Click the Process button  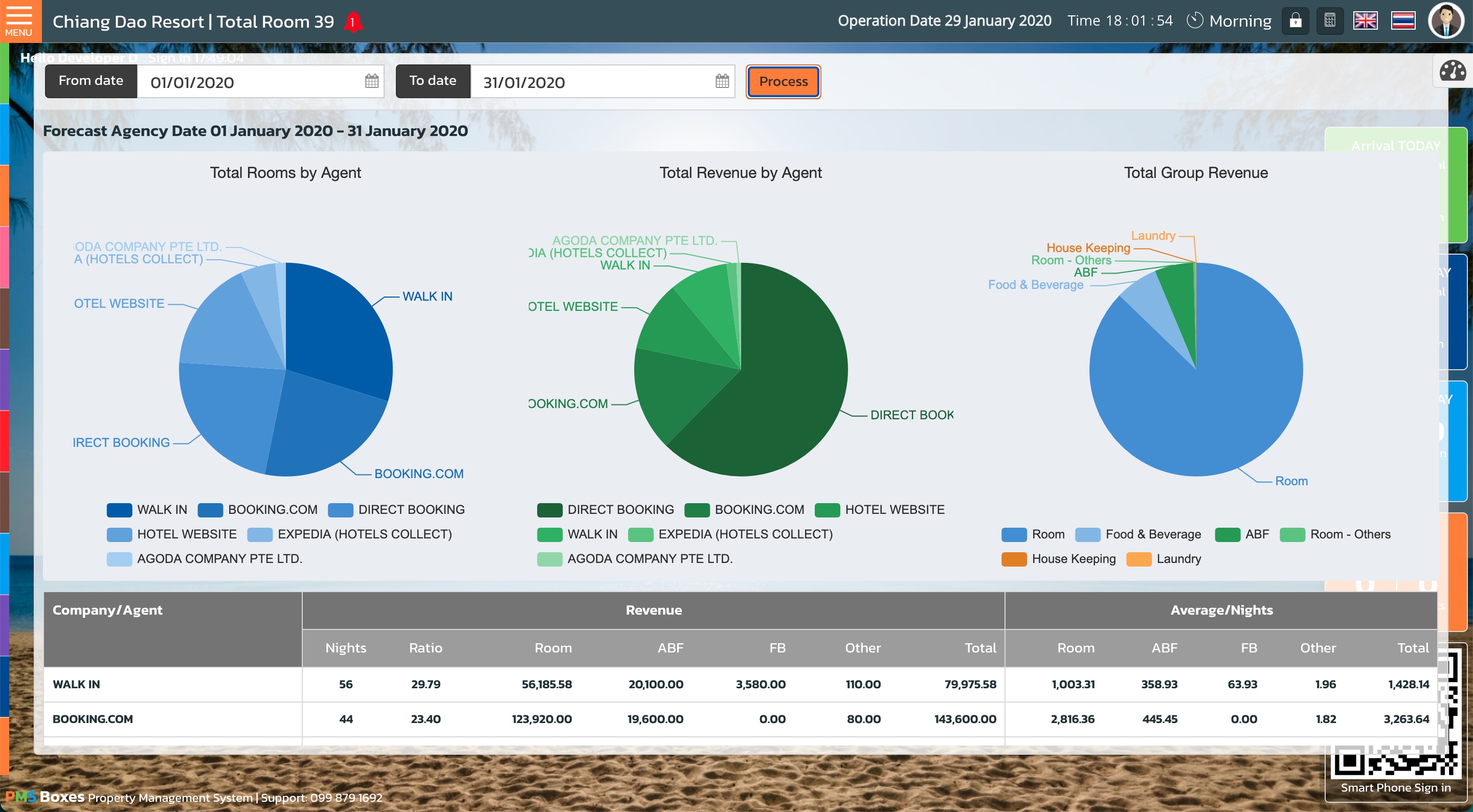click(x=783, y=82)
